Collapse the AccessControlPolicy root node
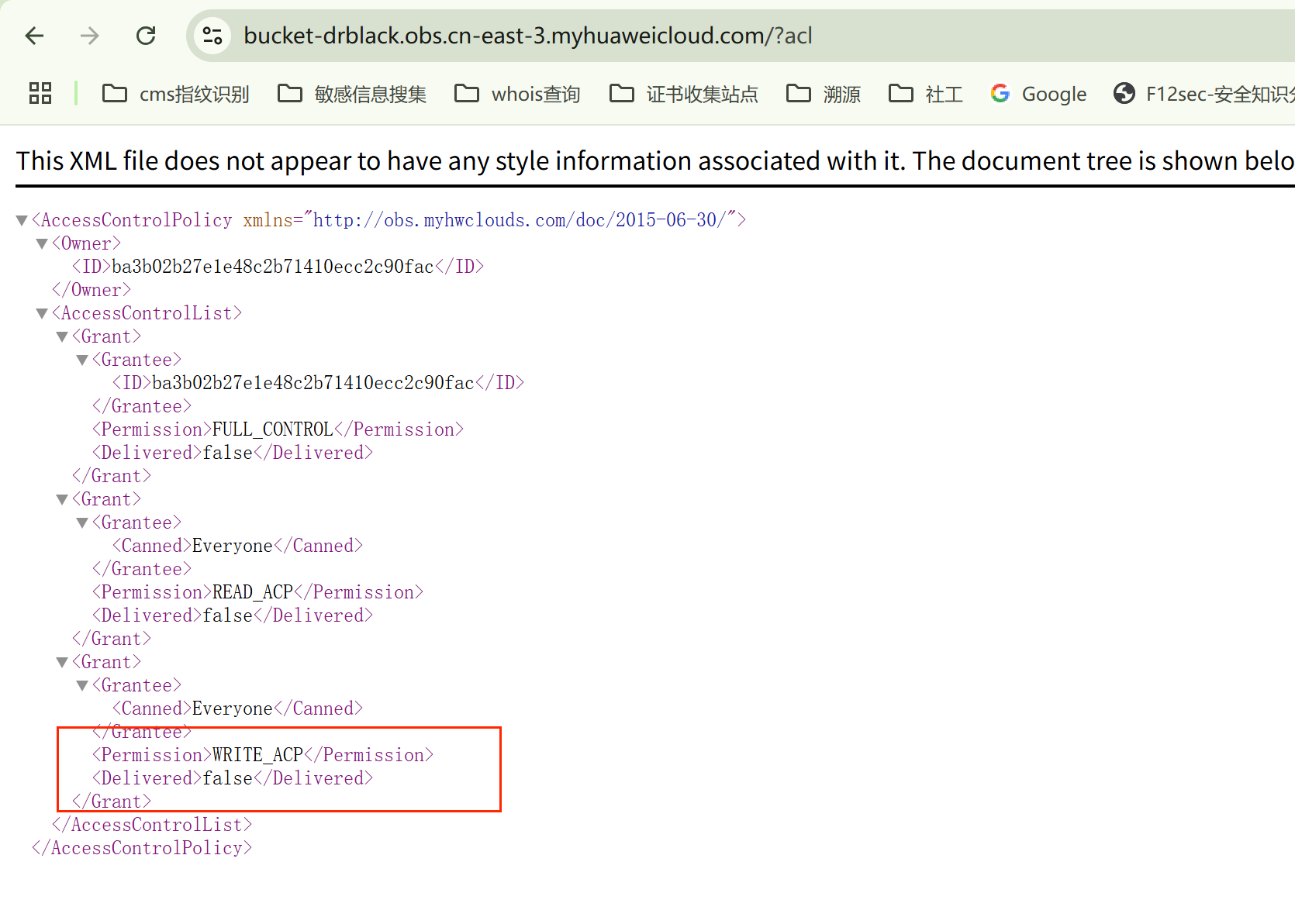This screenshot has width=1295, height=924. (x=22, y=221)
